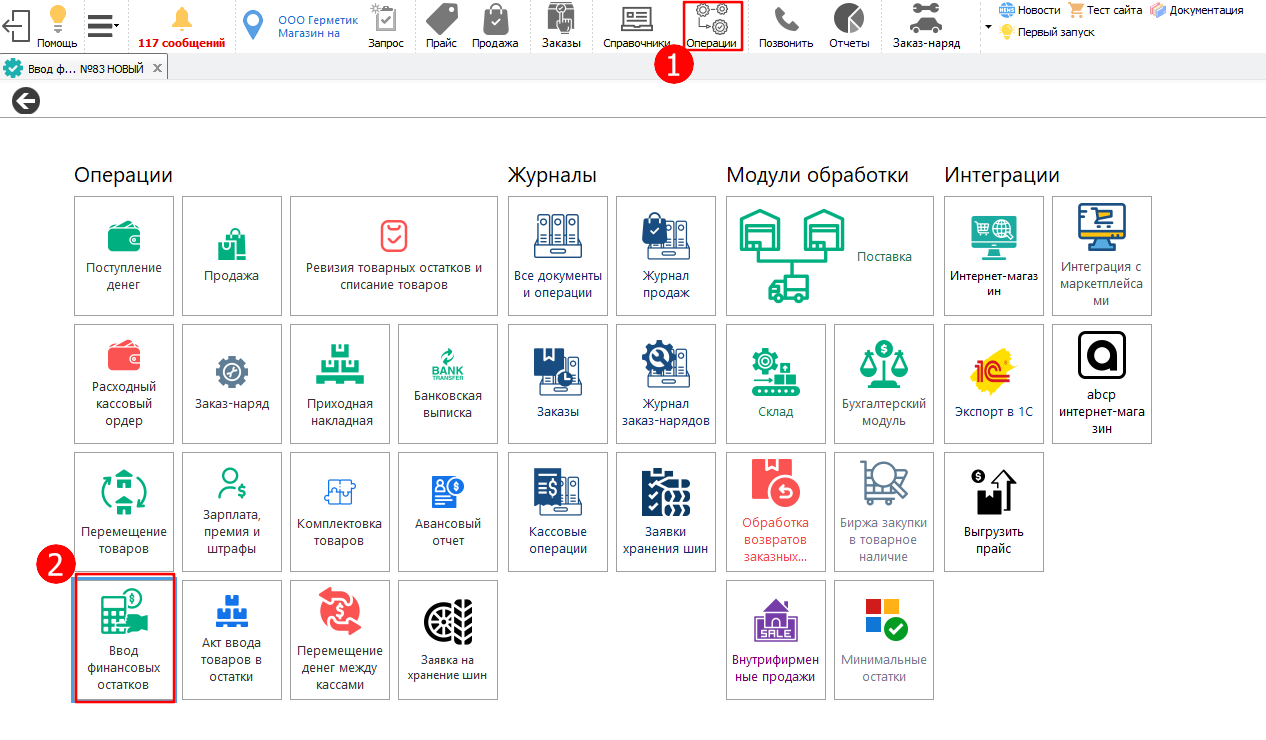1266x740 pixels.
Task: Open the Поступление денег operation tile
Action: 124,256
